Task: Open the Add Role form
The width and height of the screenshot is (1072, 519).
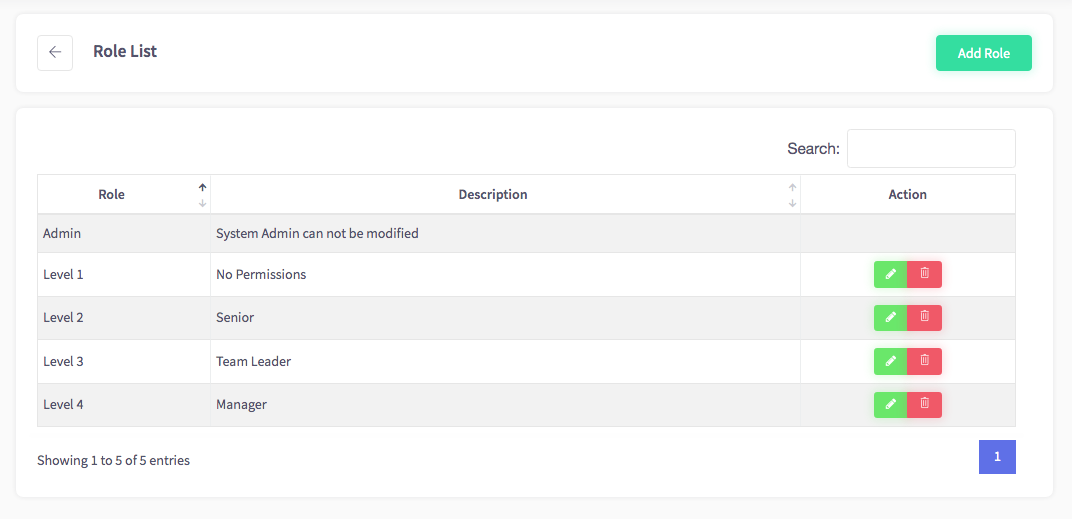Action: coord(983,53)
